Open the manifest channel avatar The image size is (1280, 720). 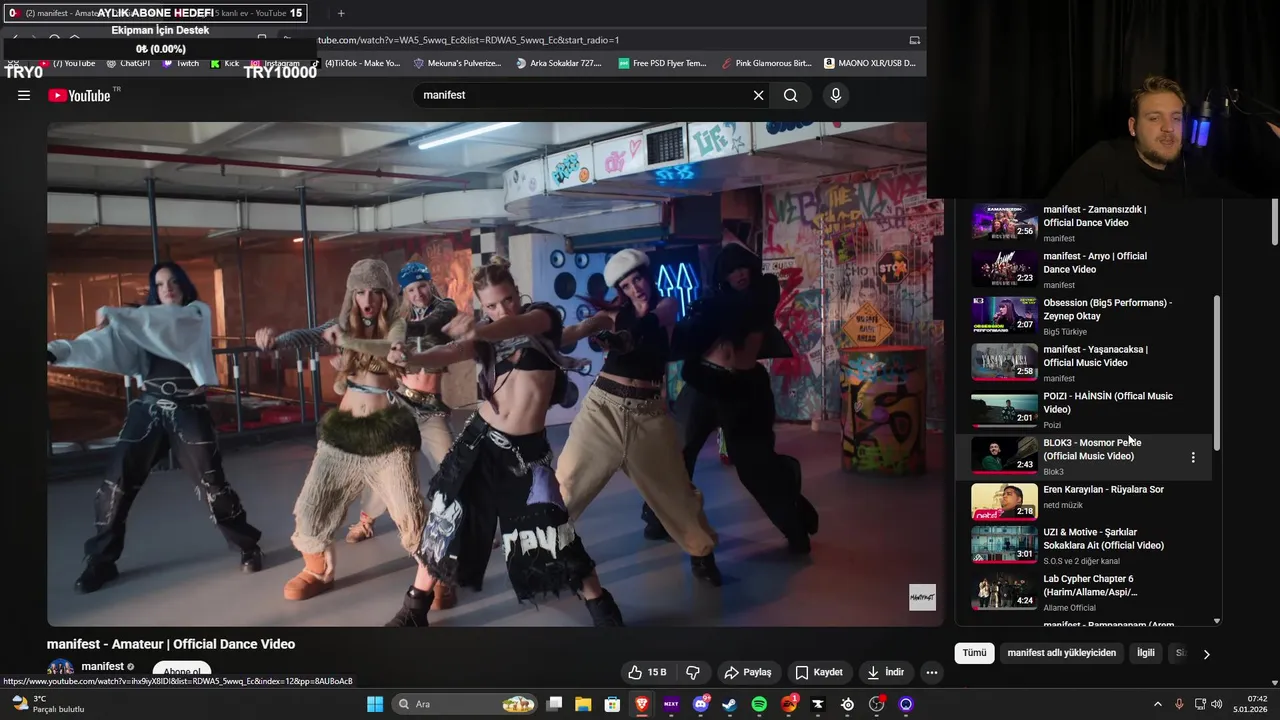pos(61,669)
